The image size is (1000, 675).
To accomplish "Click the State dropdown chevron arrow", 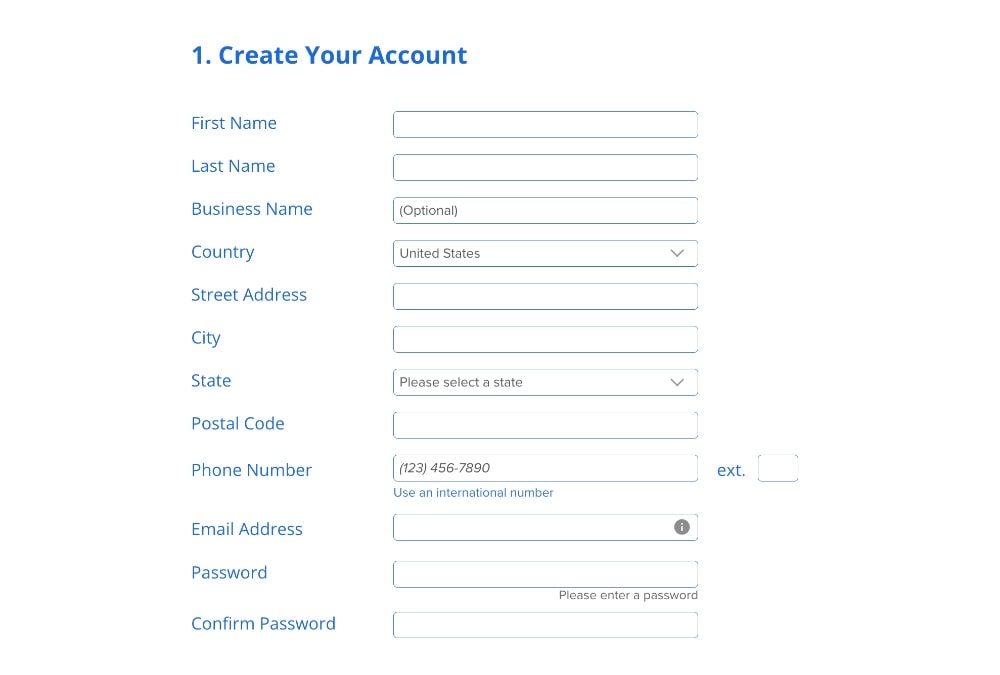I will (x=677, y=382).
